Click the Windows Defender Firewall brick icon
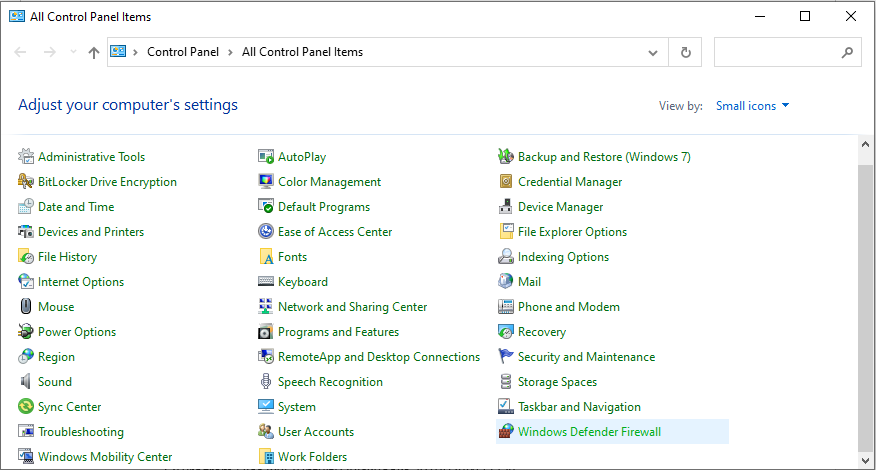The height and width of the screenshot is (470, 876). 506,431
